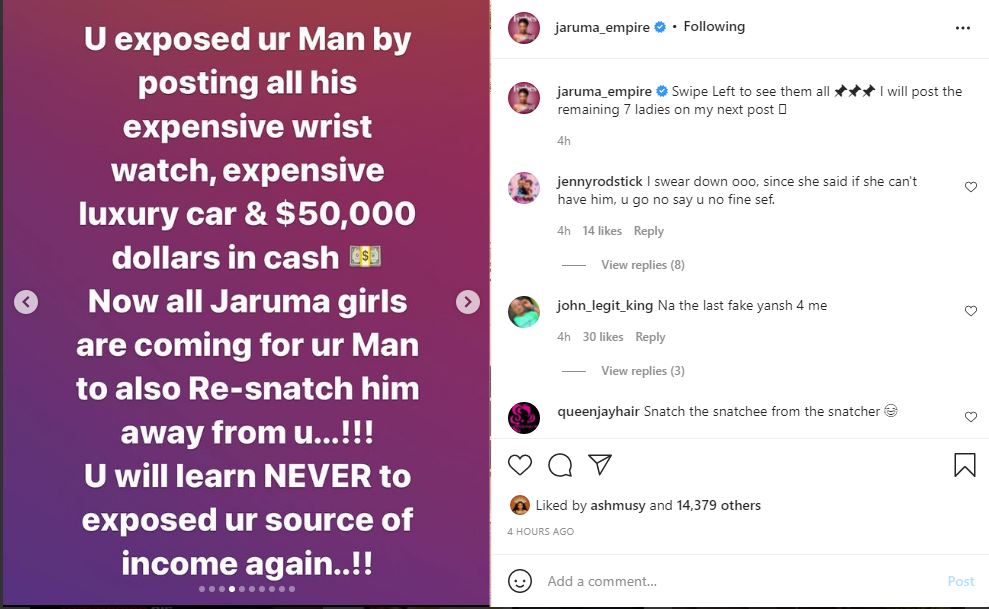Go back a slide using the left carousel arrow
Screen dimensions: 989x609
[x=26, y=301]
